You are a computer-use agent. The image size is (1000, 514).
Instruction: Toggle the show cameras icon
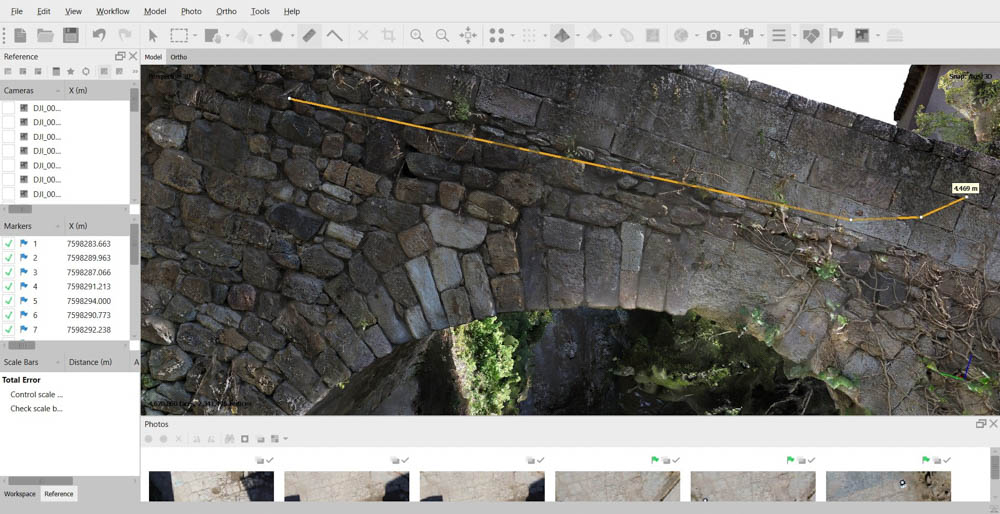point(713,36)
